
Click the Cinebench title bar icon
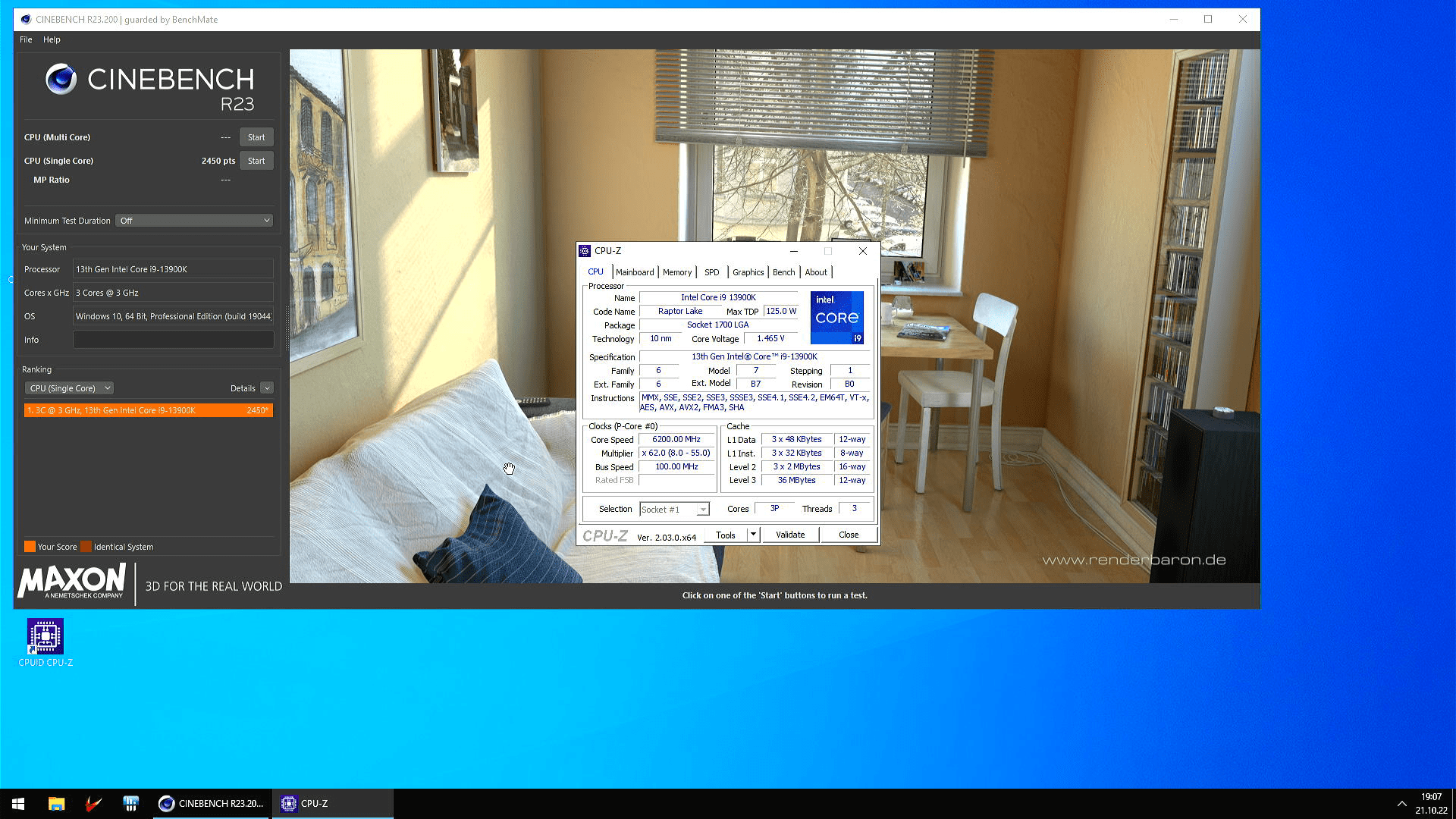pos(26,20)
